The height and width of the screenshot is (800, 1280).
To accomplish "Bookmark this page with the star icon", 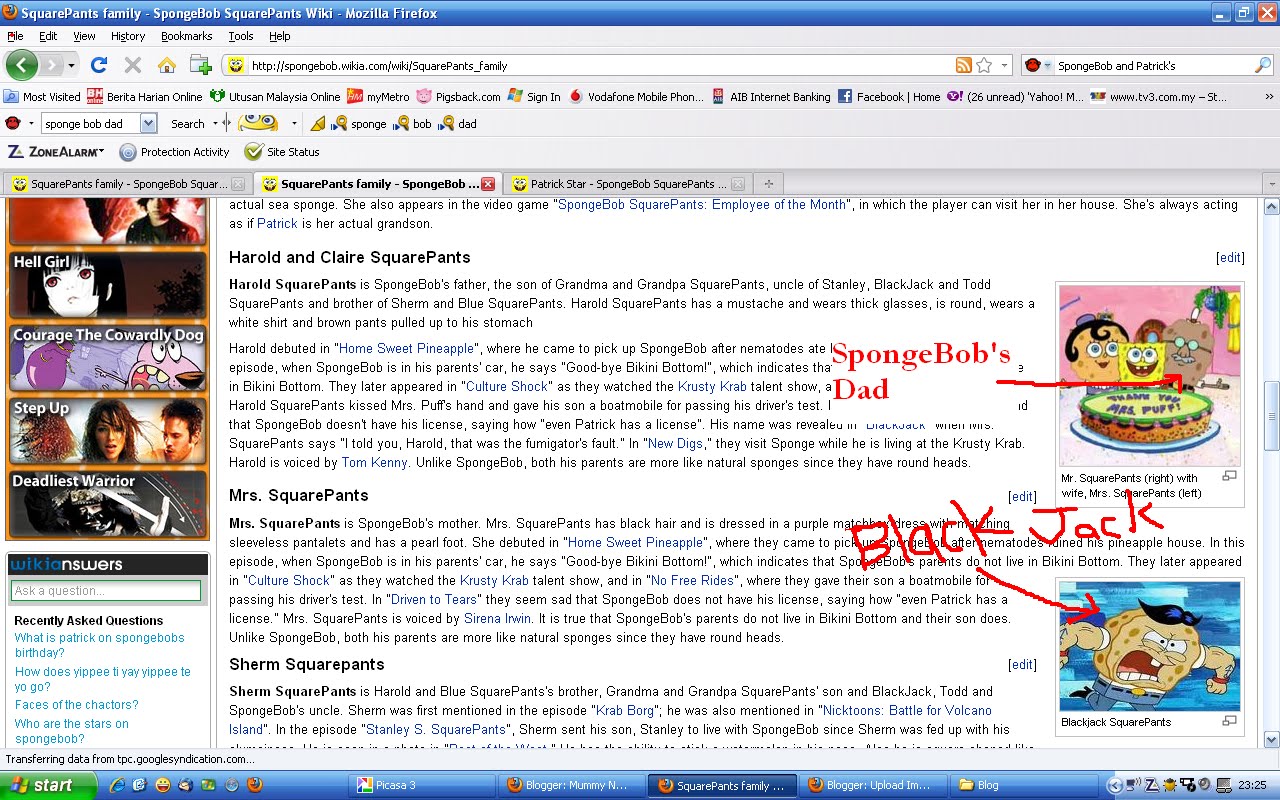I will point(984,65).
